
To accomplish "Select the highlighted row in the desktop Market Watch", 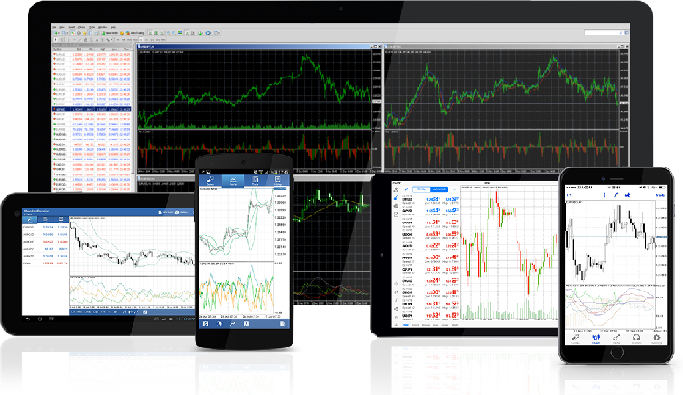I will pos(91,109).
